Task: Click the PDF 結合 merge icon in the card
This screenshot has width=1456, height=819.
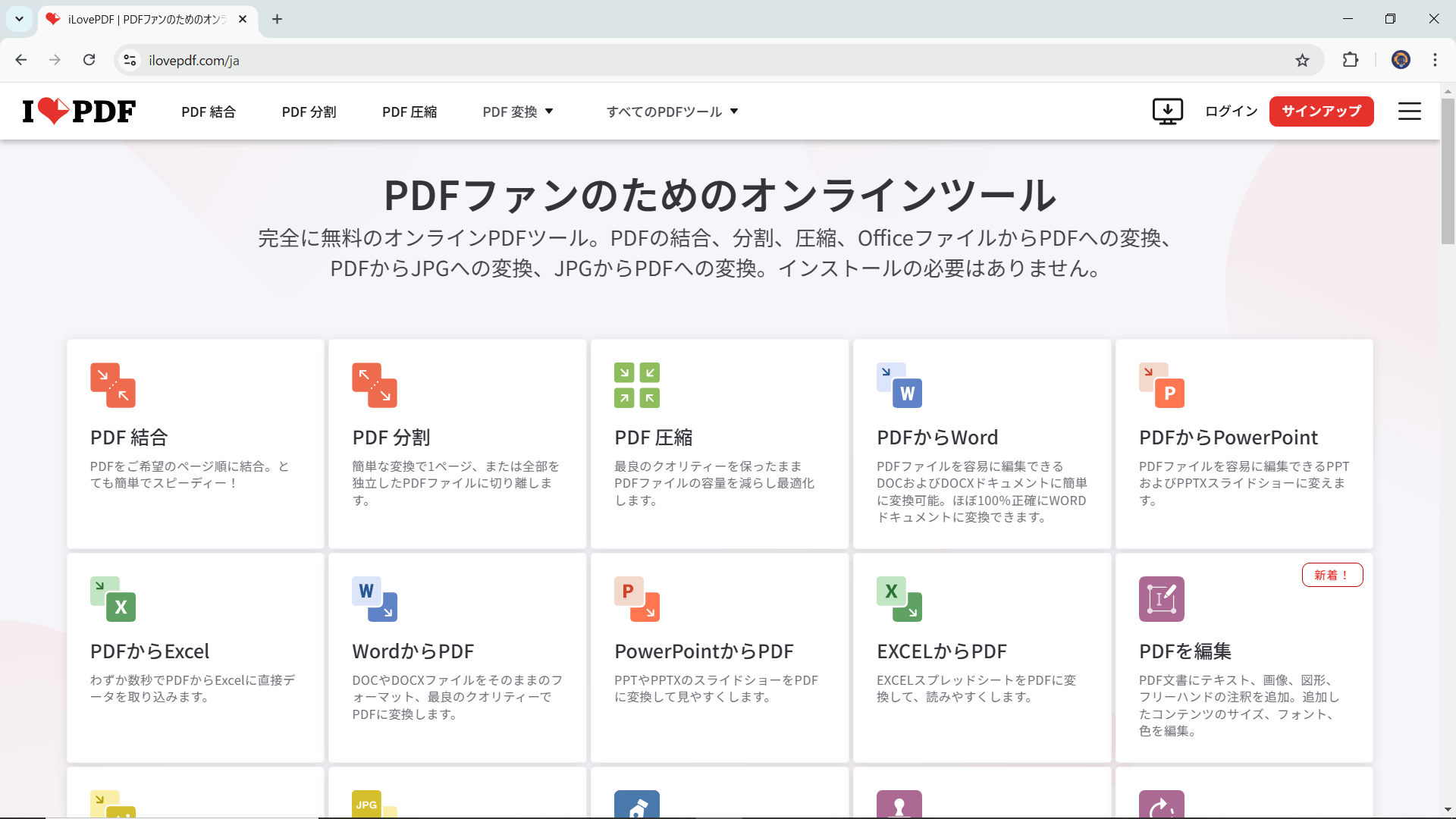Action: click(113, 385)
